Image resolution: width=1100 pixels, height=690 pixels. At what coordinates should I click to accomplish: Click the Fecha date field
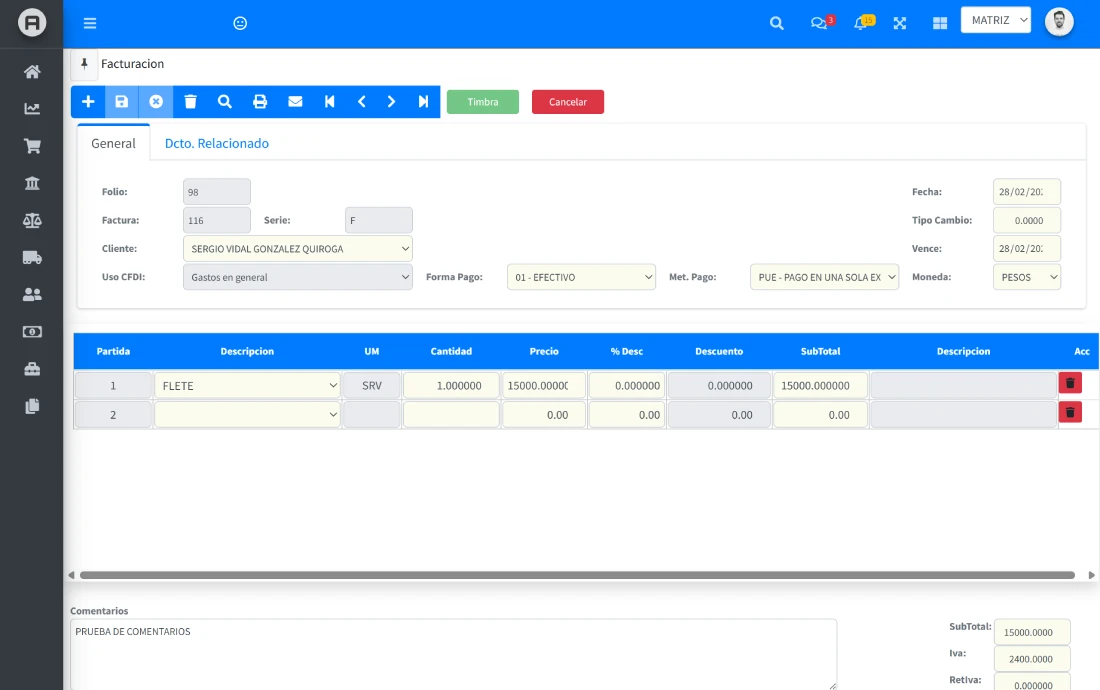[x=1027, y=192]
